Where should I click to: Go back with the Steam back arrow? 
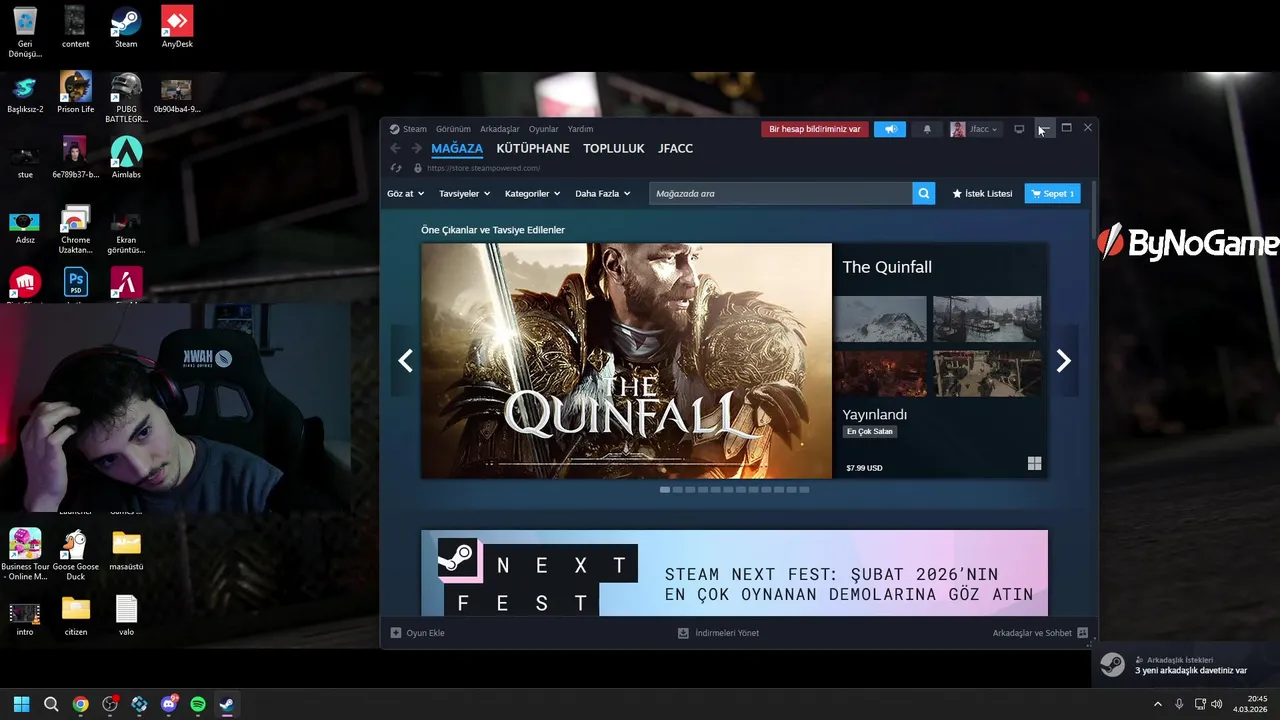395,148
